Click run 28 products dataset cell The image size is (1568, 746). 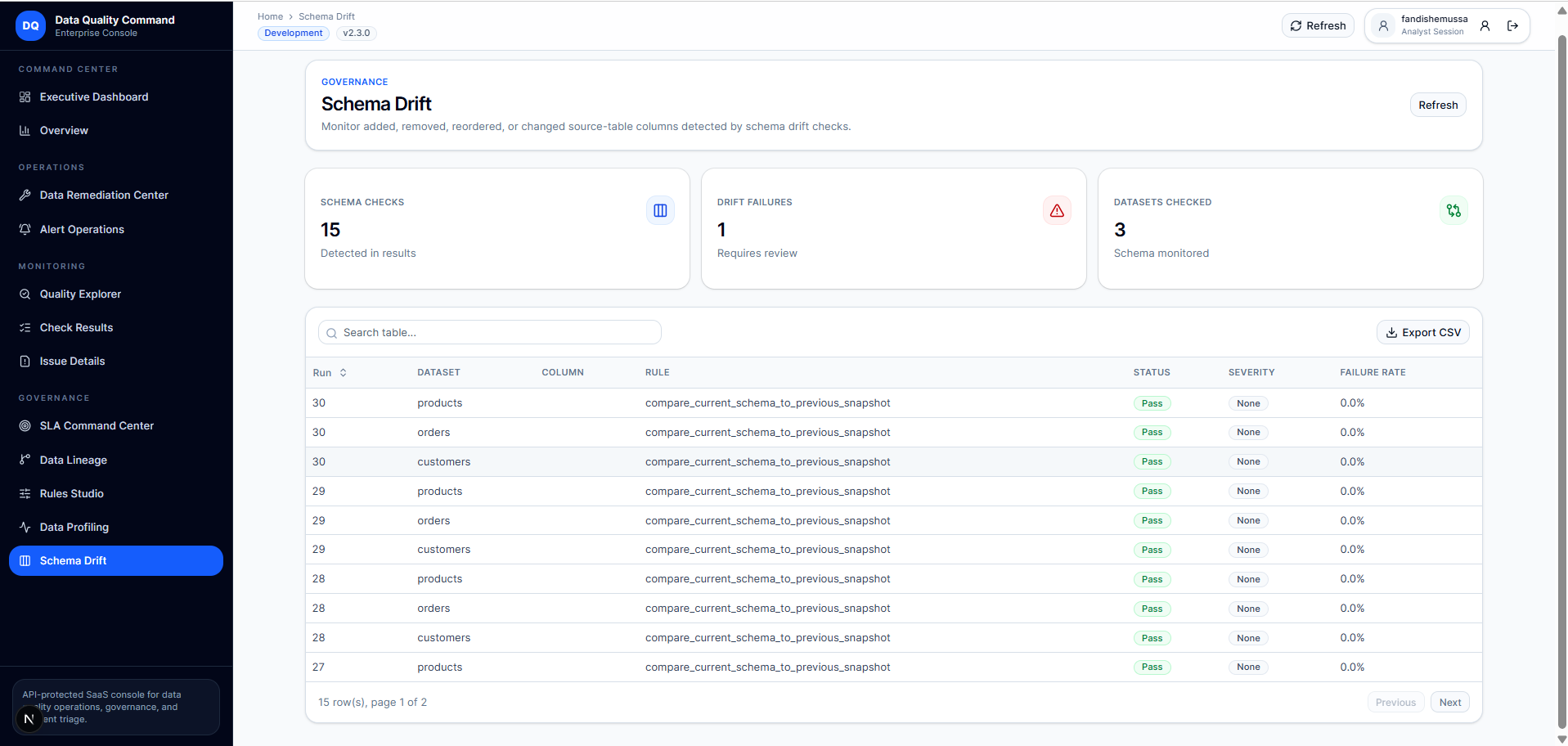440,578
